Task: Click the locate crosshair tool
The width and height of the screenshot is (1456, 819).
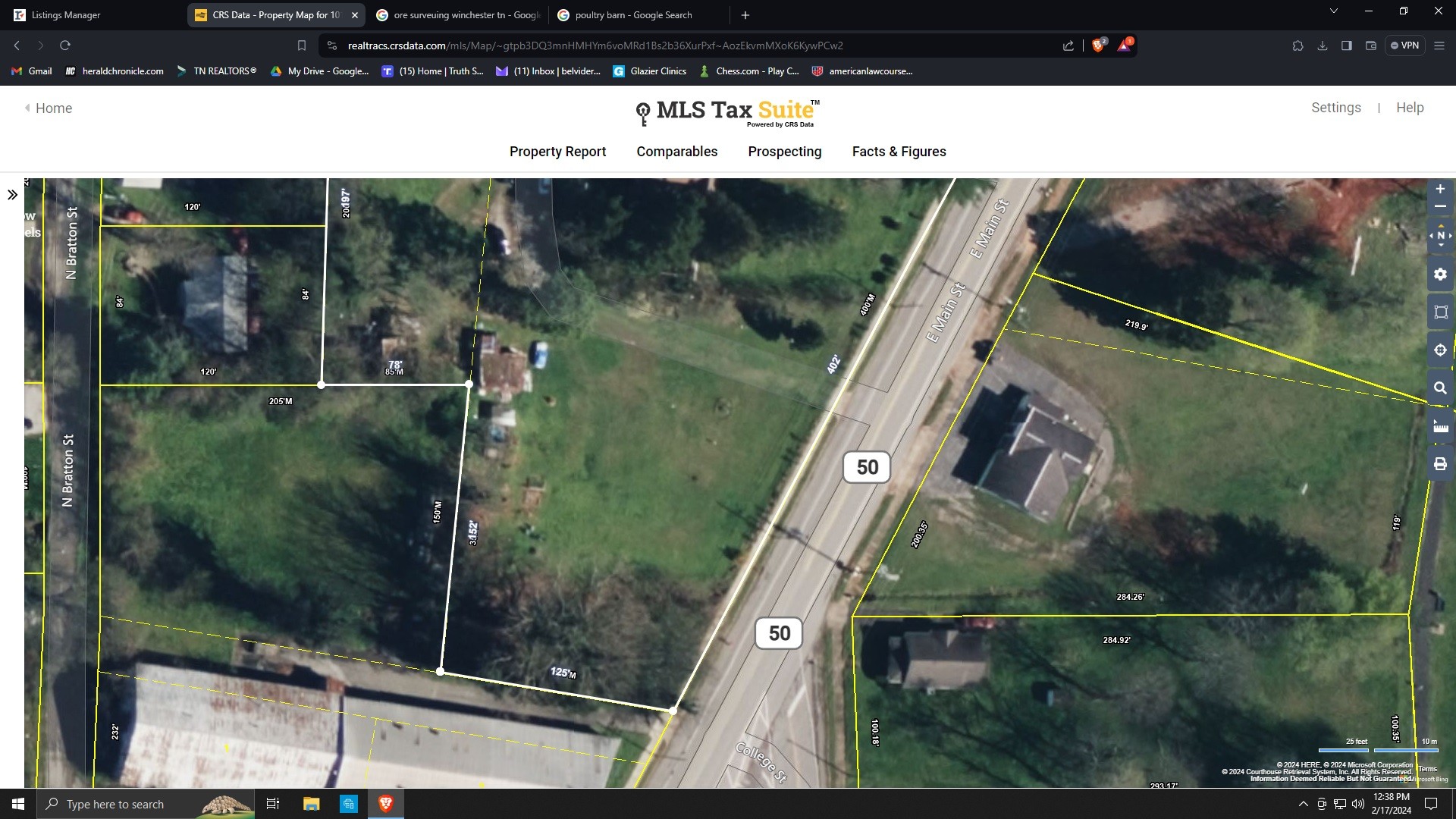Action: [x=1440, y=350]
